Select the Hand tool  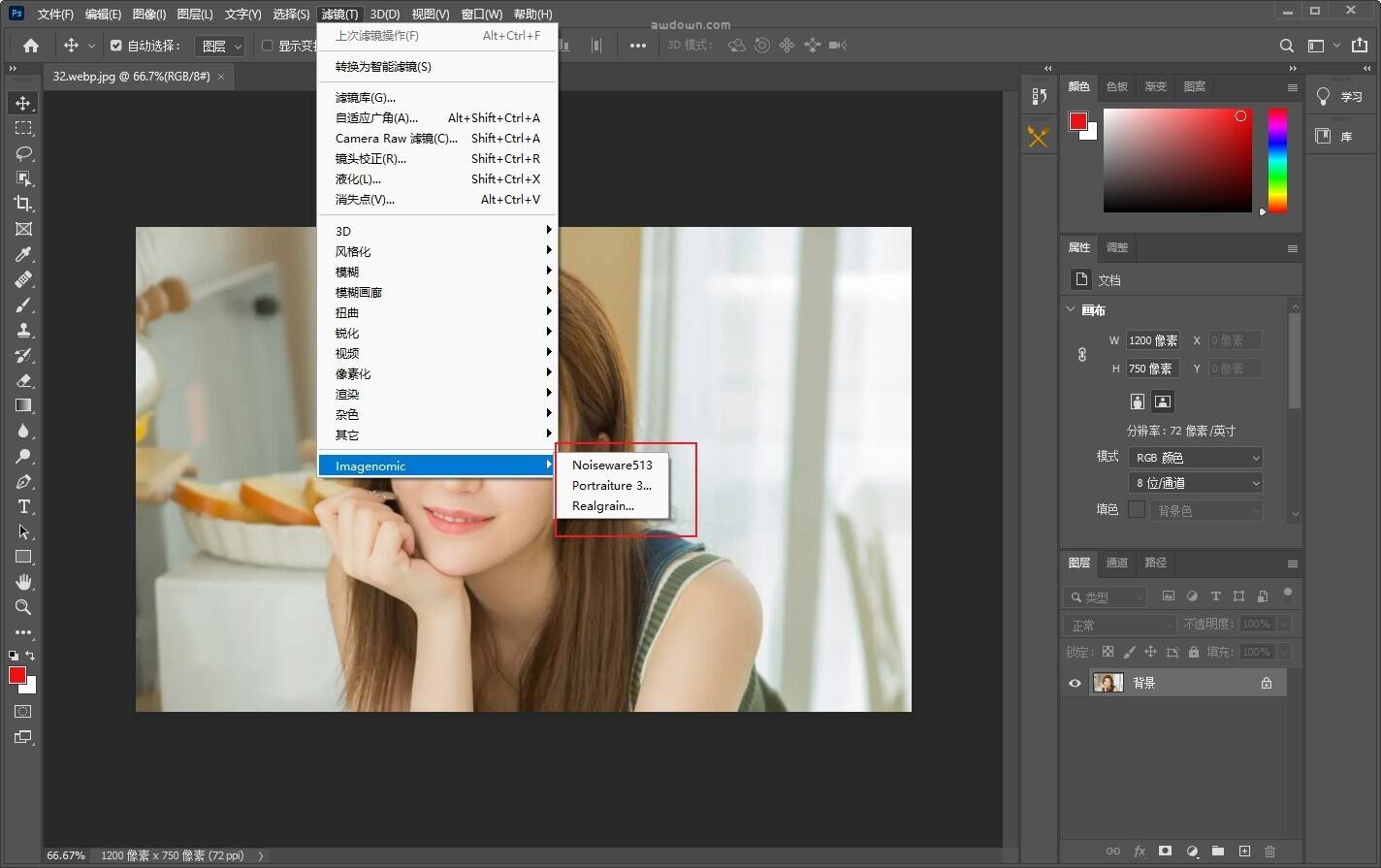23,582
